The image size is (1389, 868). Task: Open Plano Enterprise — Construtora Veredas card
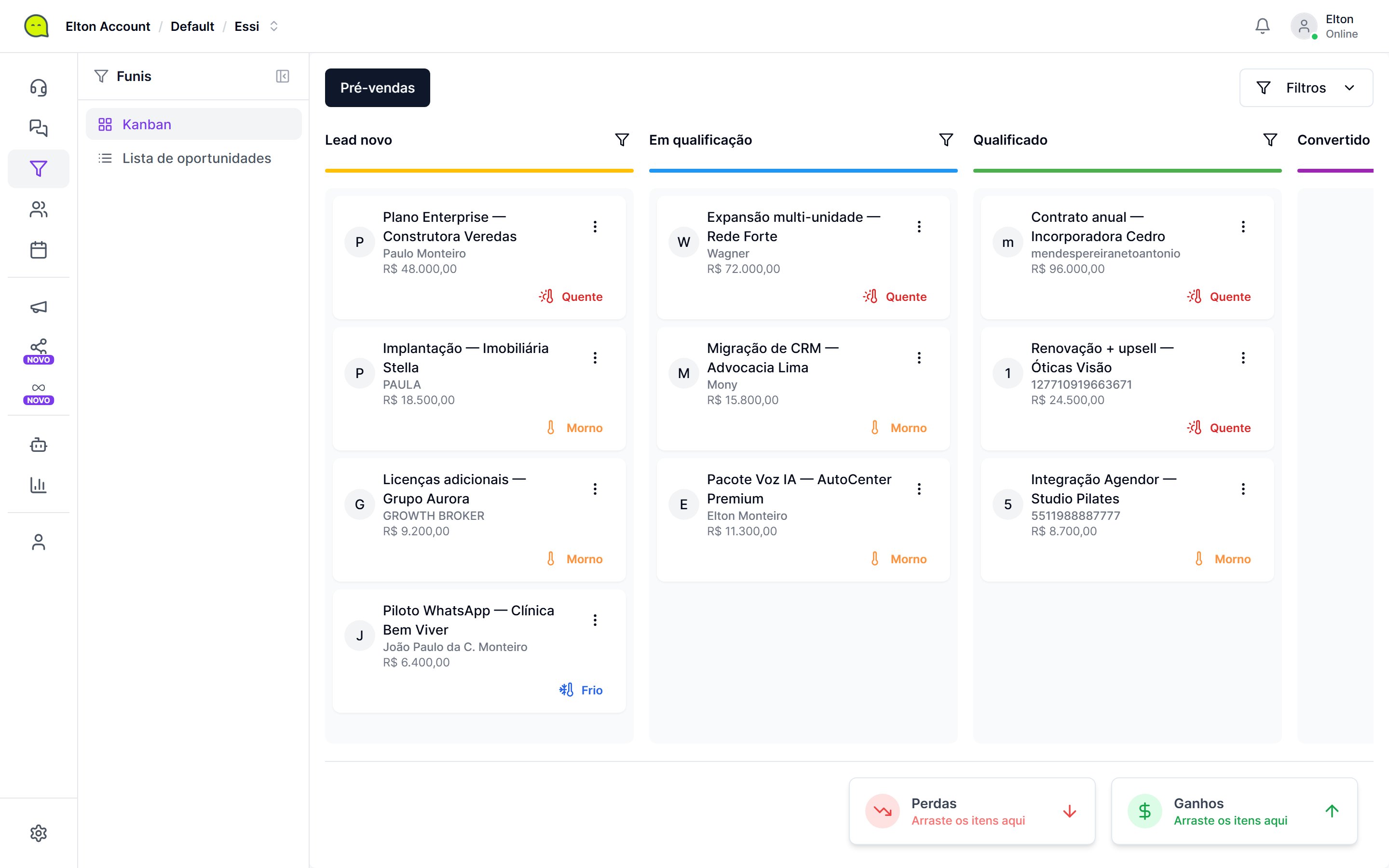click(479, 258)
